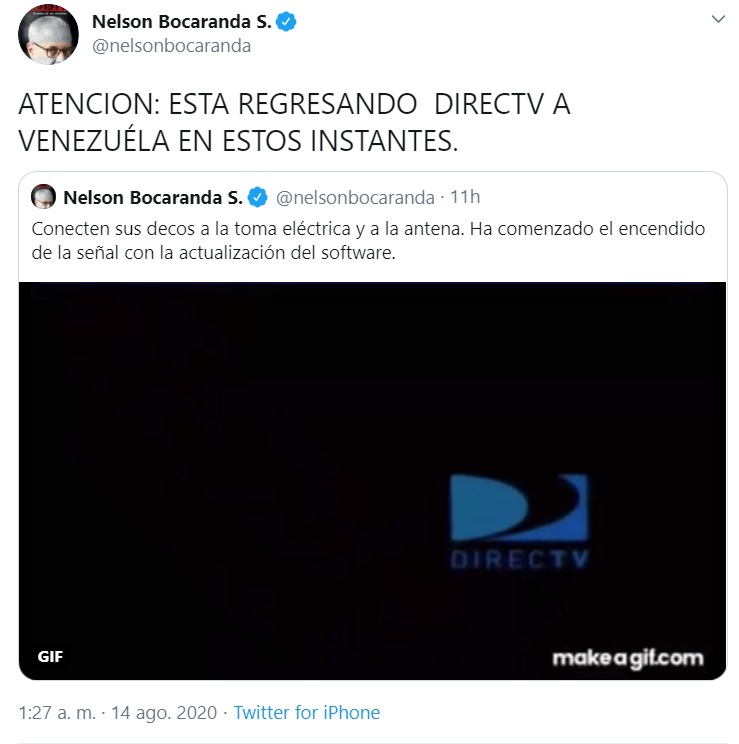Click the ATENCION: ESTA REGRESANDO DIRECTV tweet text
Viewport: 739px width, 744px height.
click(x=294, y=122)
